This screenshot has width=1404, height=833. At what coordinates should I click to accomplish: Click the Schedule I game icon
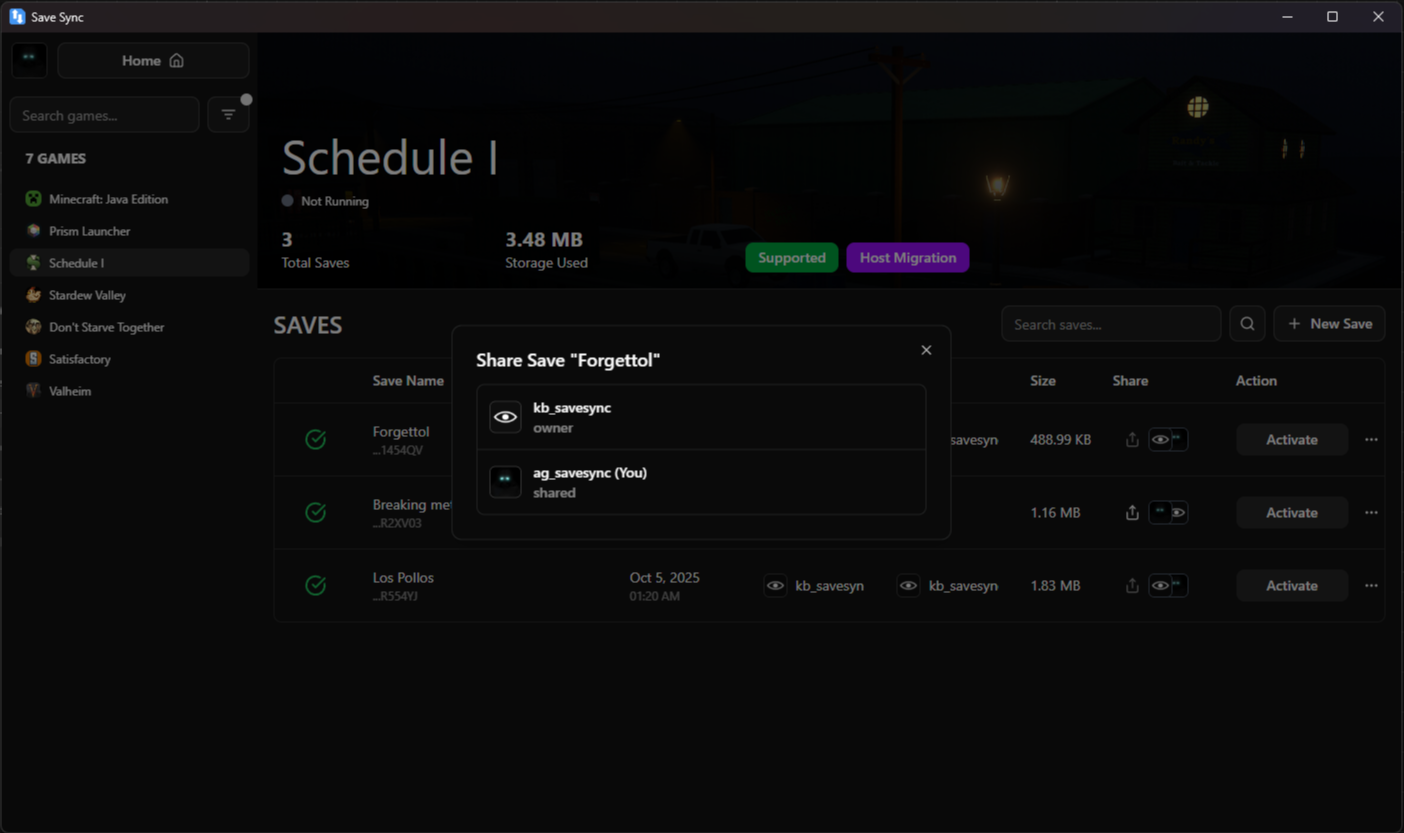click(x=33, y=263)
